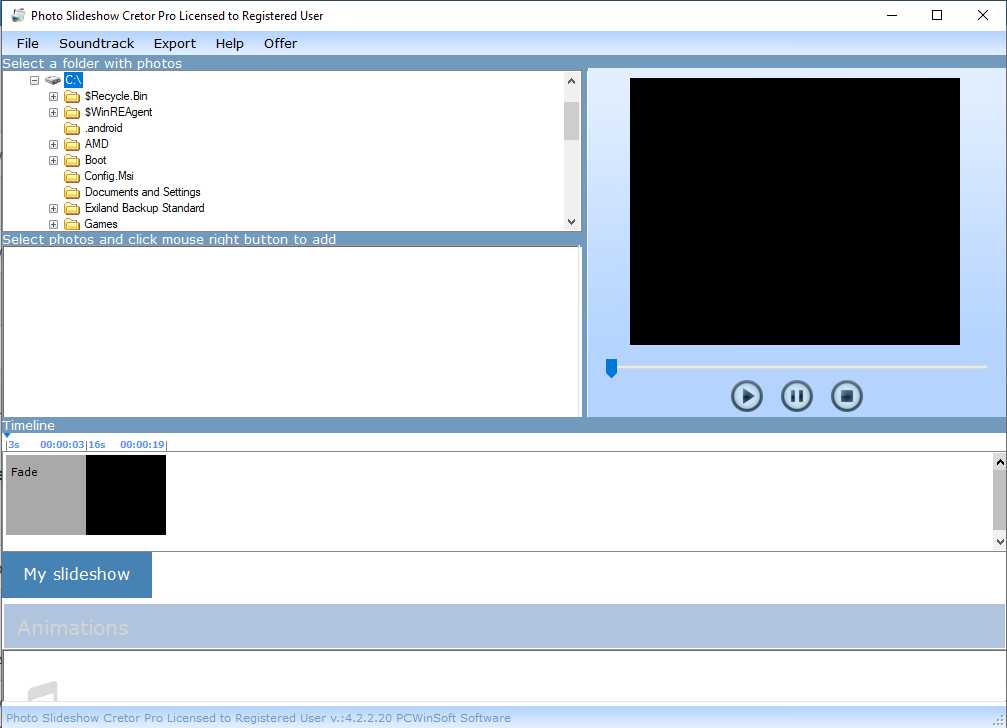The width and height of the screenshot is (1007, 728).
Task: Click the .android folder icon
Action: [72, 128]
